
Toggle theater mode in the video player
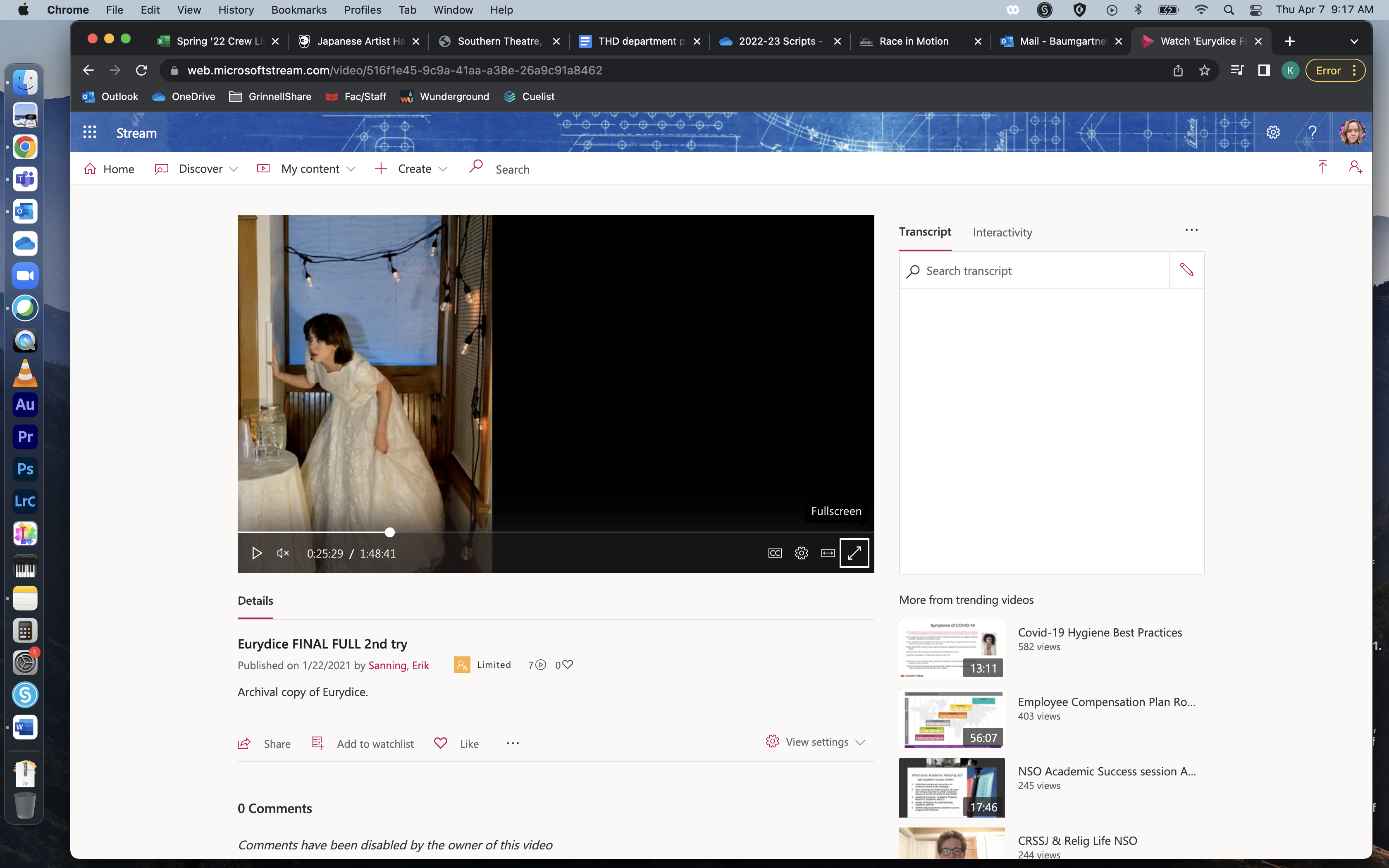point(828,553)
